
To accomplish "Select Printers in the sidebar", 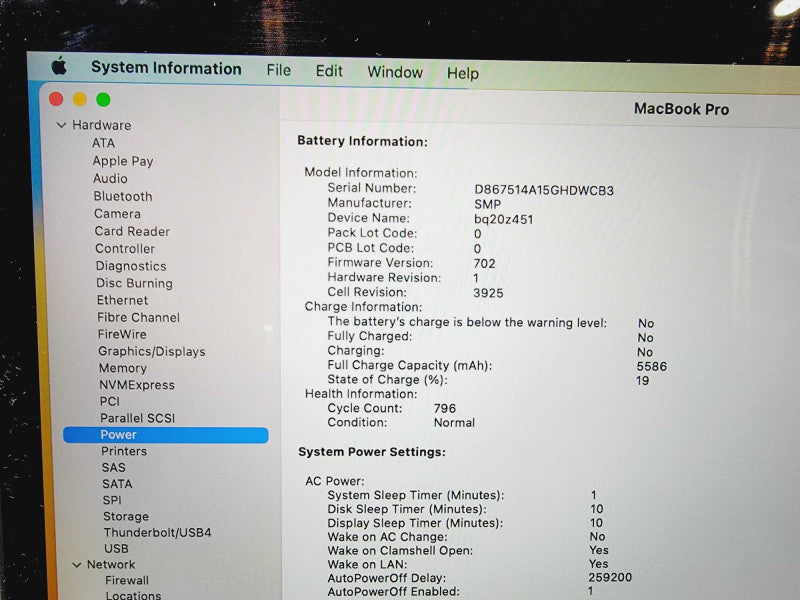I will tap(124, 452).
